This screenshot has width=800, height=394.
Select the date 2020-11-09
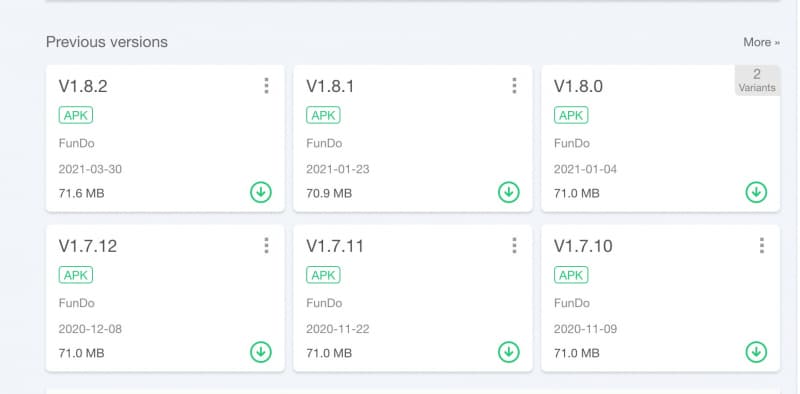click(x=586, y=329)
